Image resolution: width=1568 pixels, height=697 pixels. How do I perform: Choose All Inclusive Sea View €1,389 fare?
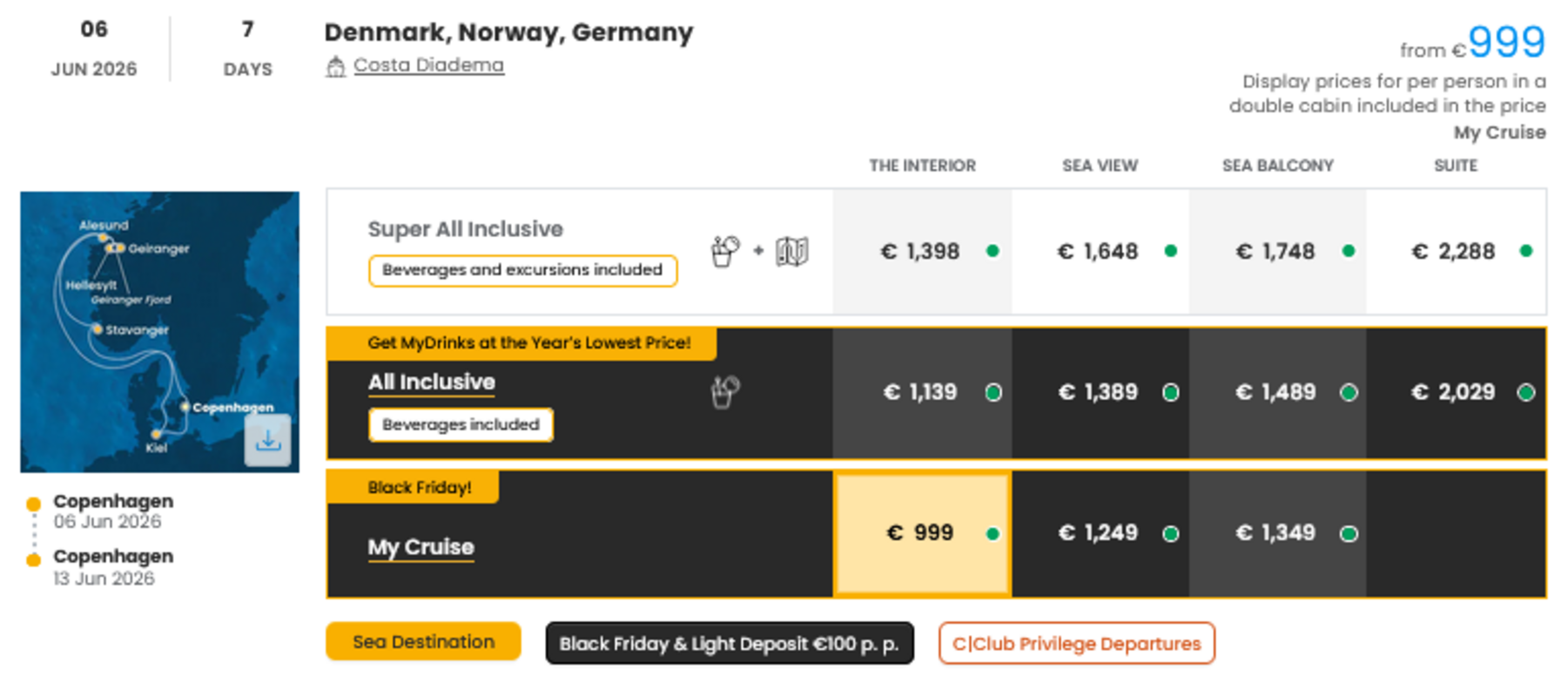tap(1100, 392)
